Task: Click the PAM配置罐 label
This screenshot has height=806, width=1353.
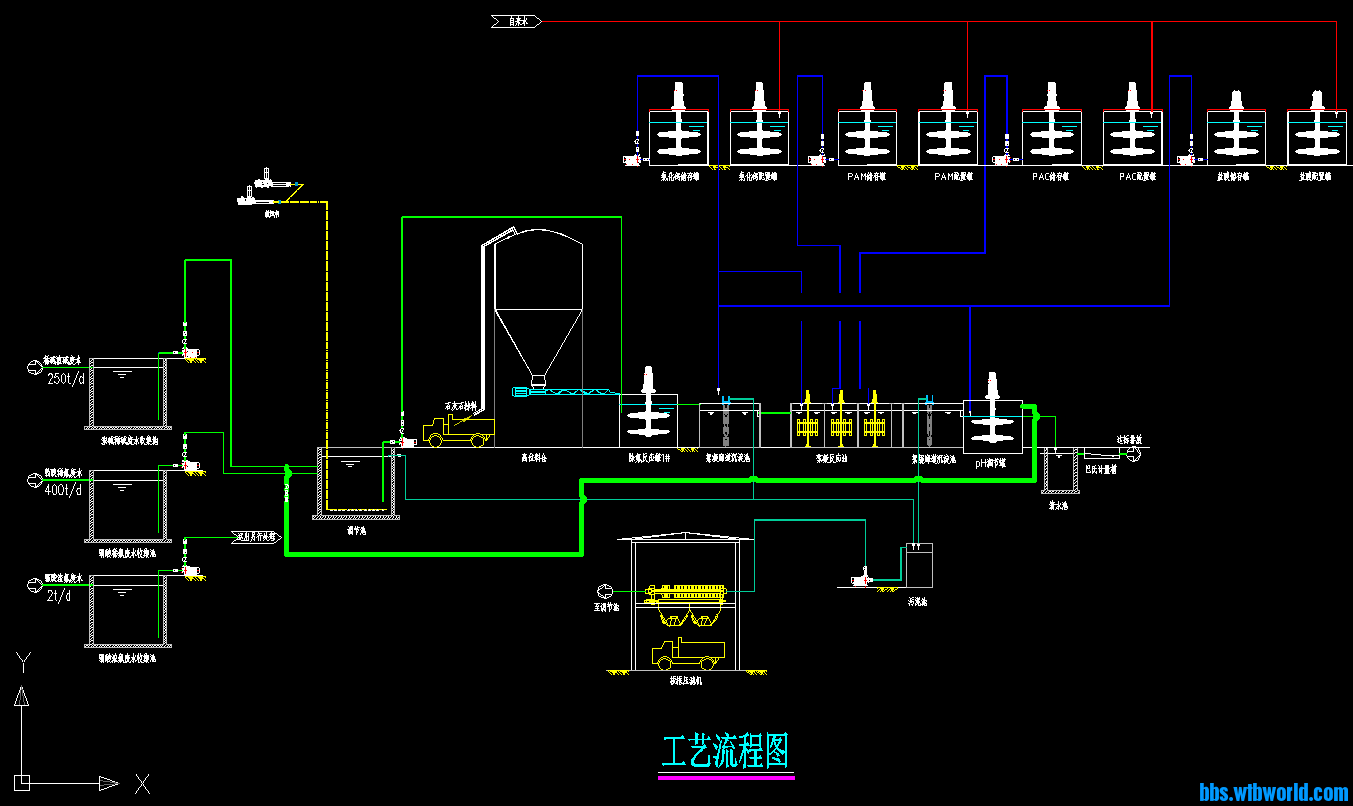Action: [952, 176]
